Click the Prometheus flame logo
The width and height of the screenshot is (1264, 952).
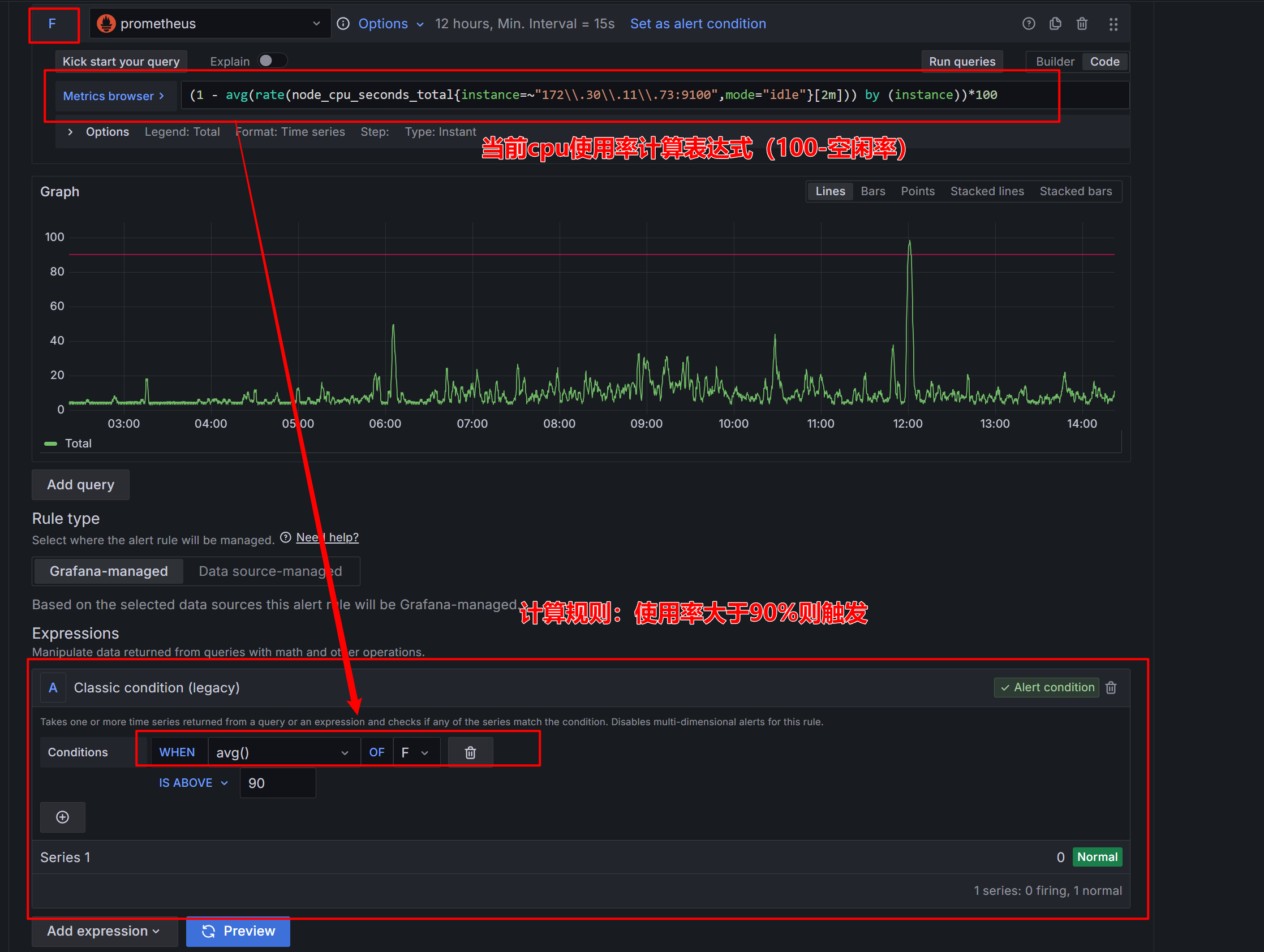point(106,23)
